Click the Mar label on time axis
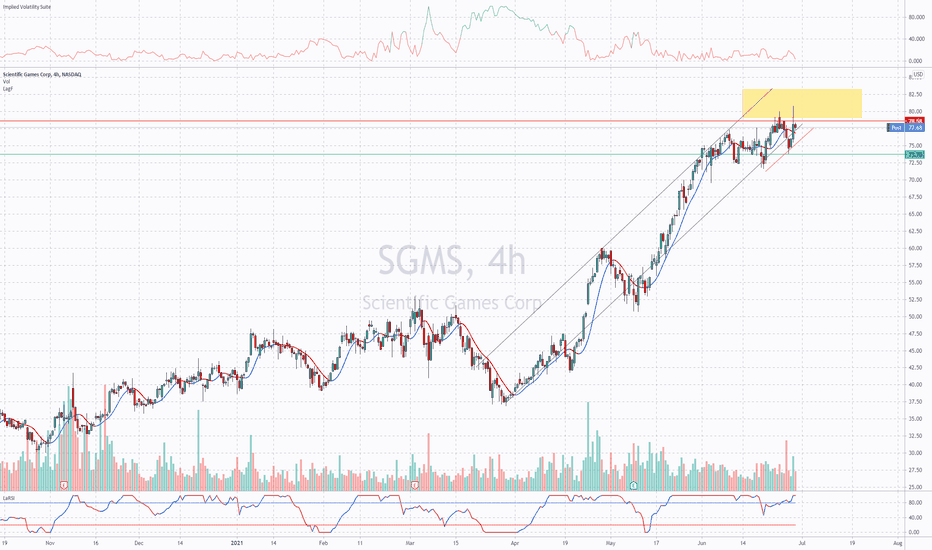 410,543
